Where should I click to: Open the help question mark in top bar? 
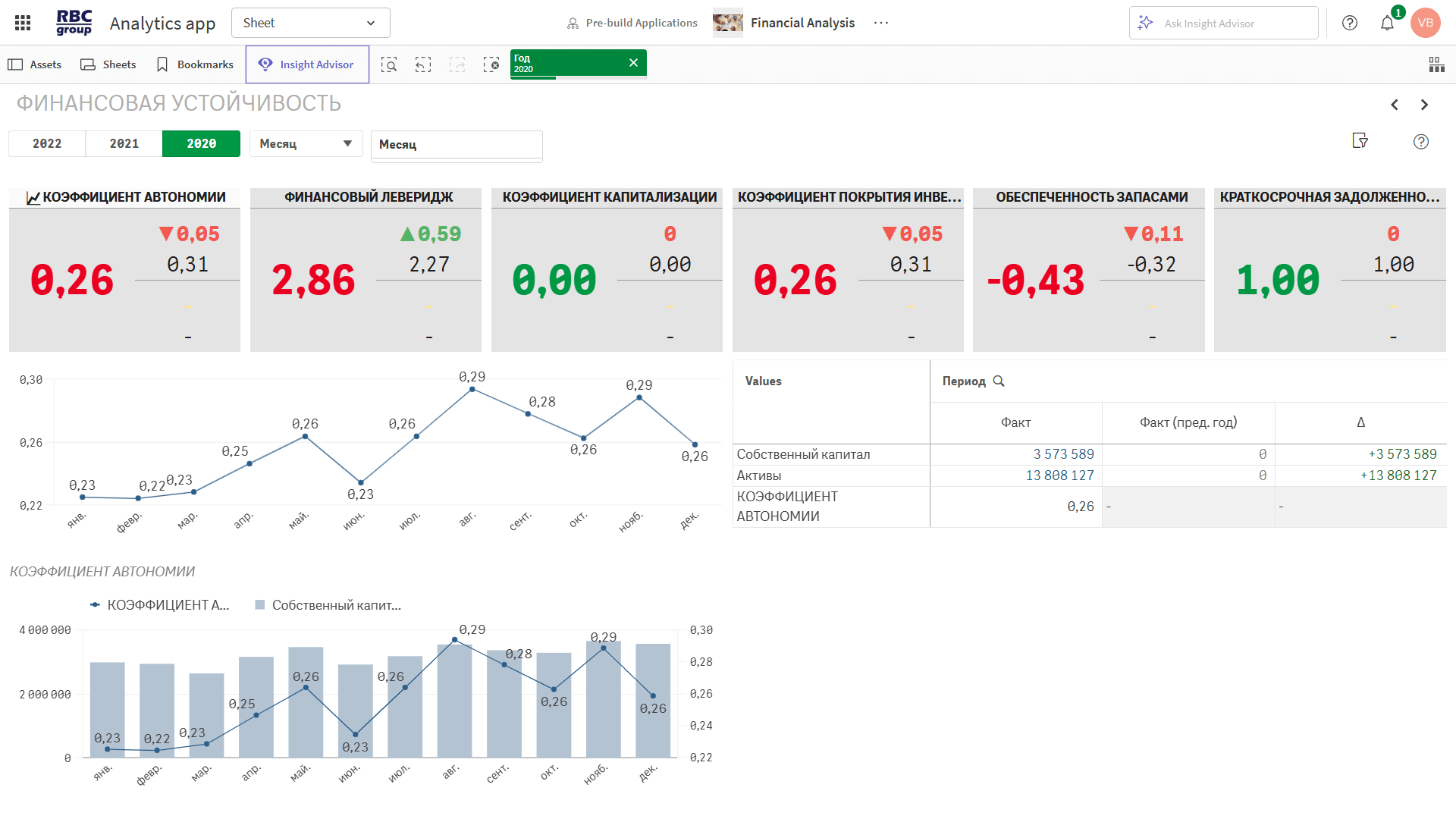coord(1350,23)
